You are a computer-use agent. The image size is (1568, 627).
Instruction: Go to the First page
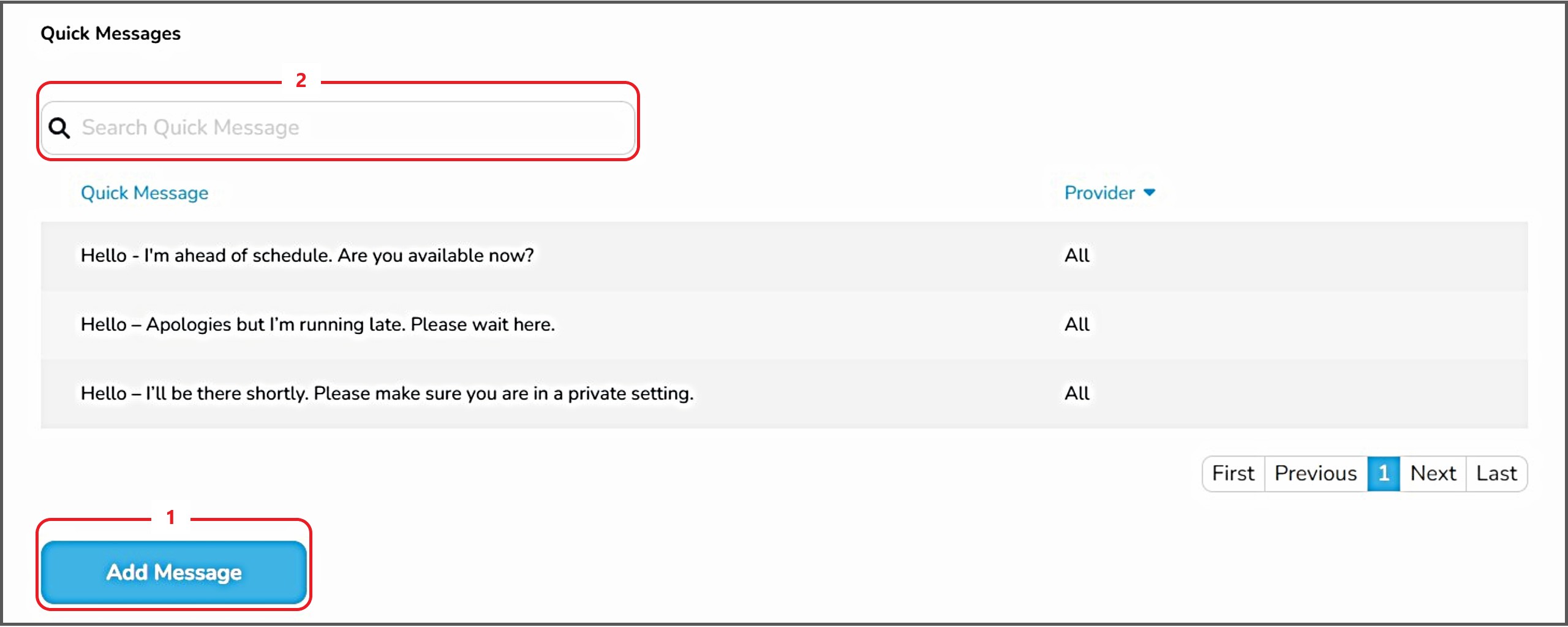1233,474
